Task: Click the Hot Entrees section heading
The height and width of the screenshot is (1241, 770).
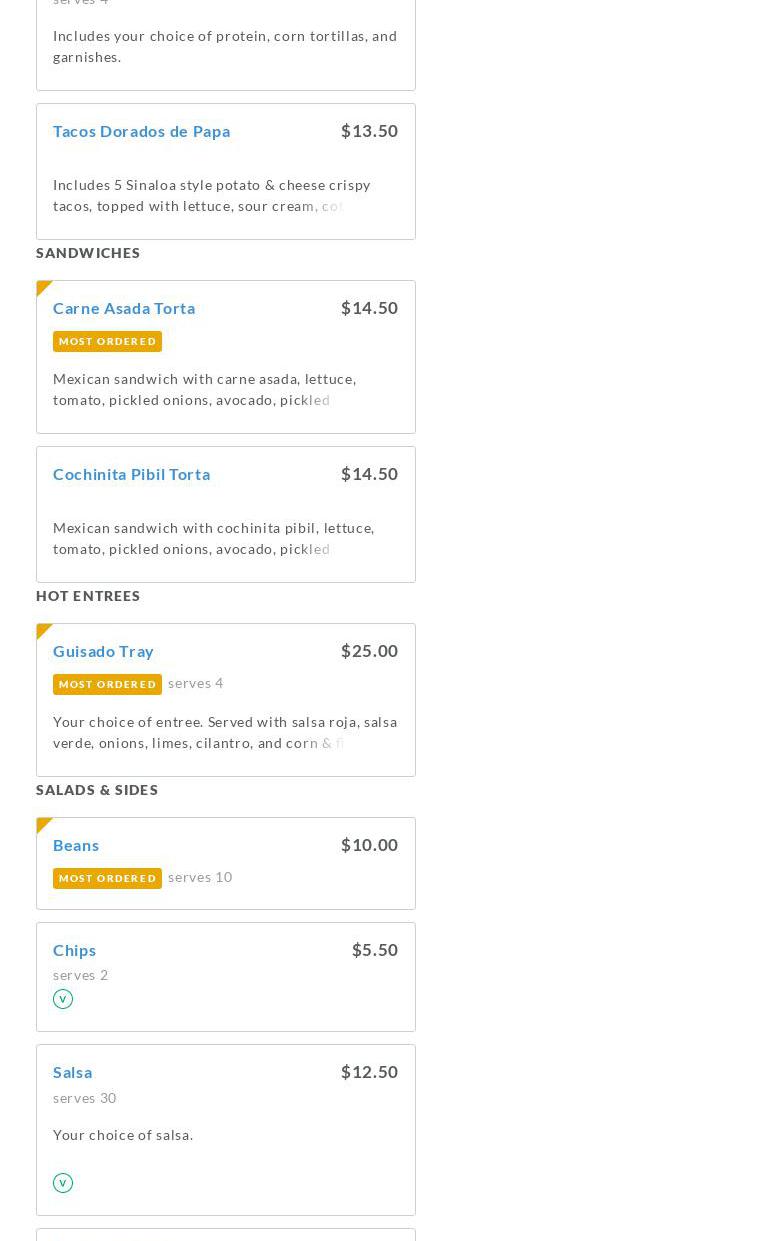Action: pos(88,596)
